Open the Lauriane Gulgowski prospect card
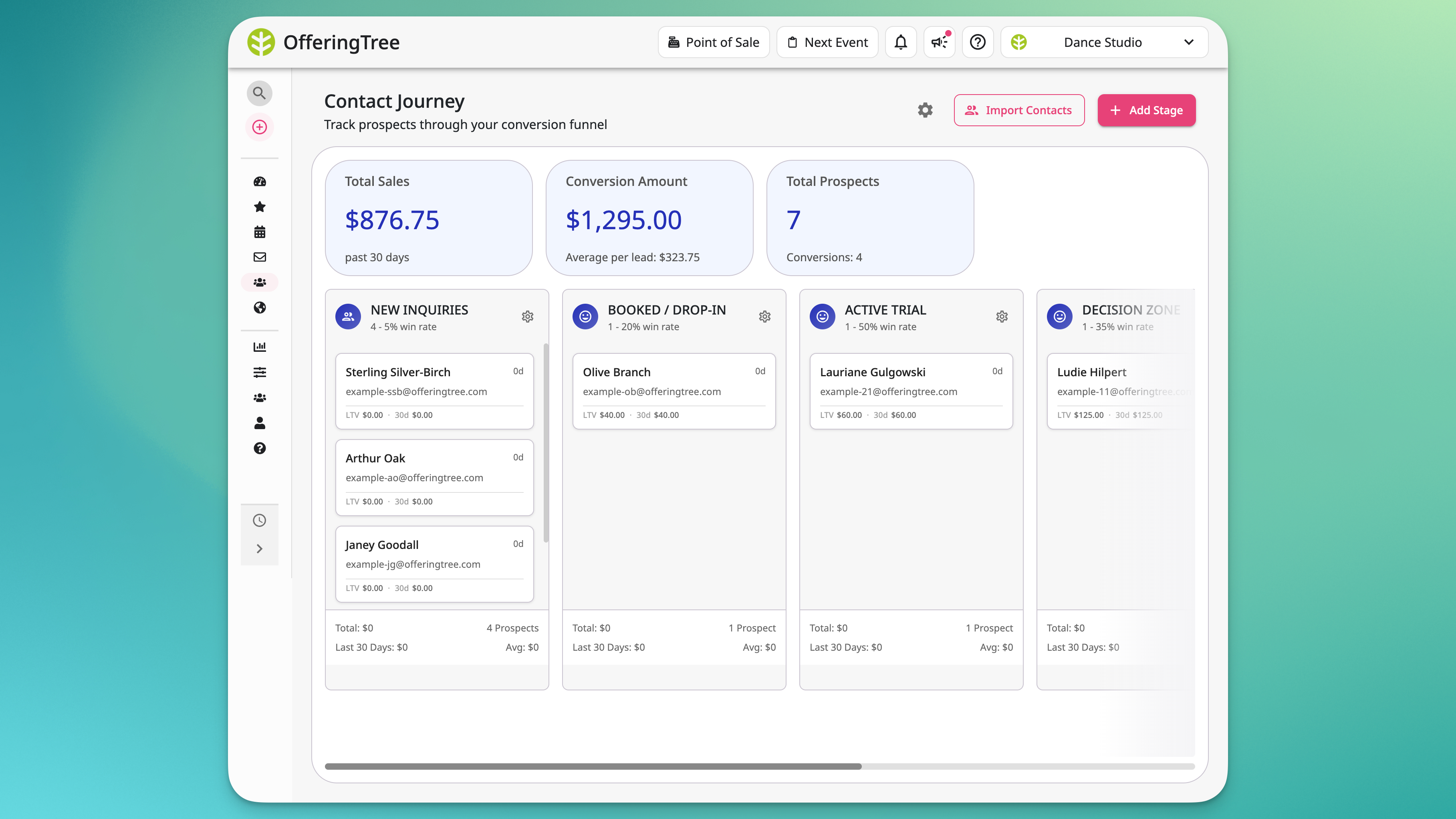Screen dimensions: 1456x819 (x=911, y=391)
